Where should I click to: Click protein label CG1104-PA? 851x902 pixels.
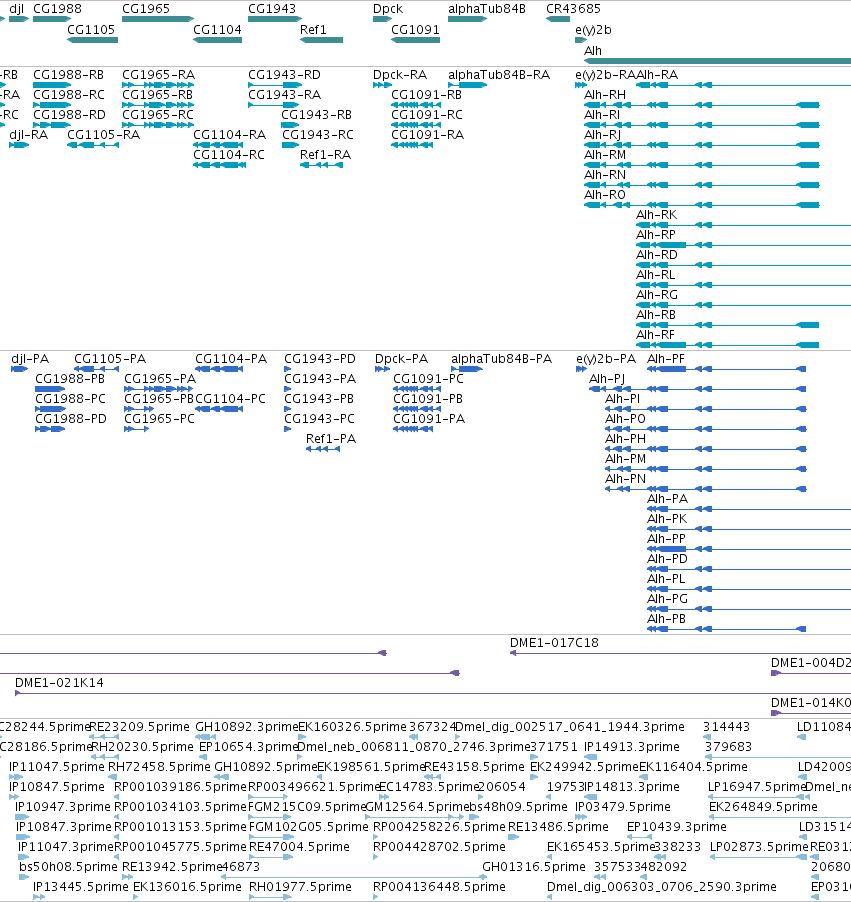(x=231, y=359)
